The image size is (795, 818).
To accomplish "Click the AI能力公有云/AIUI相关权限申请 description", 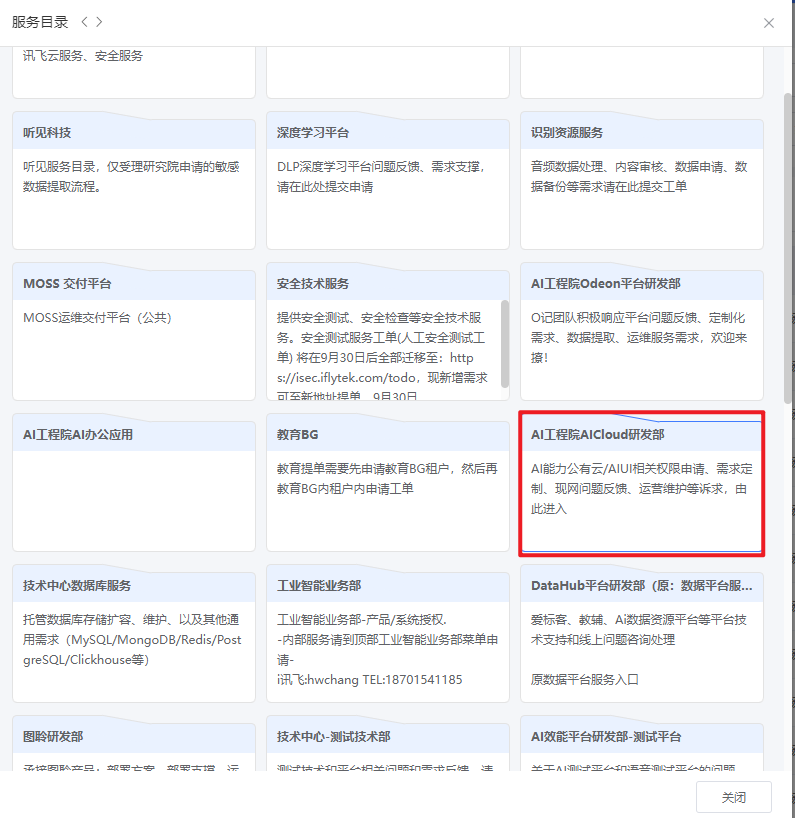I will point(642,488).
